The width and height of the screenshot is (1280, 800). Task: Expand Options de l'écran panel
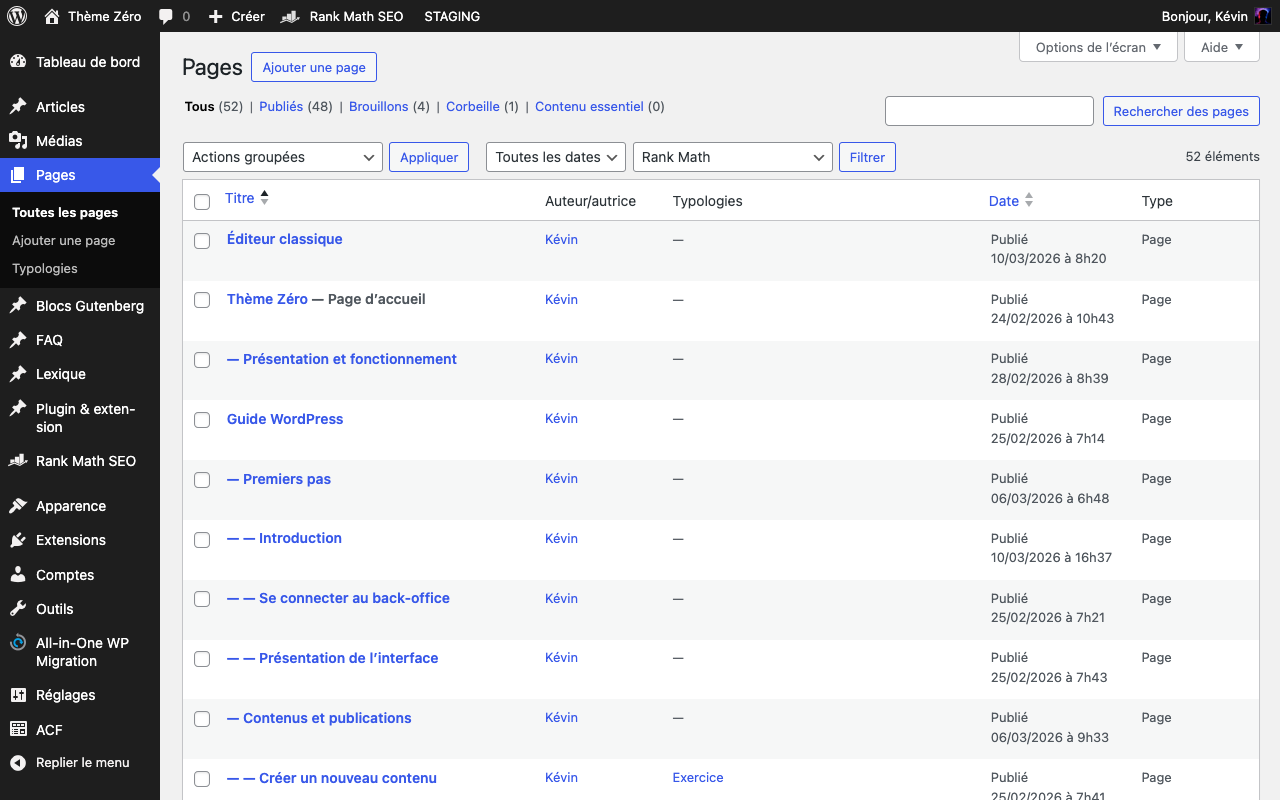1098,47
